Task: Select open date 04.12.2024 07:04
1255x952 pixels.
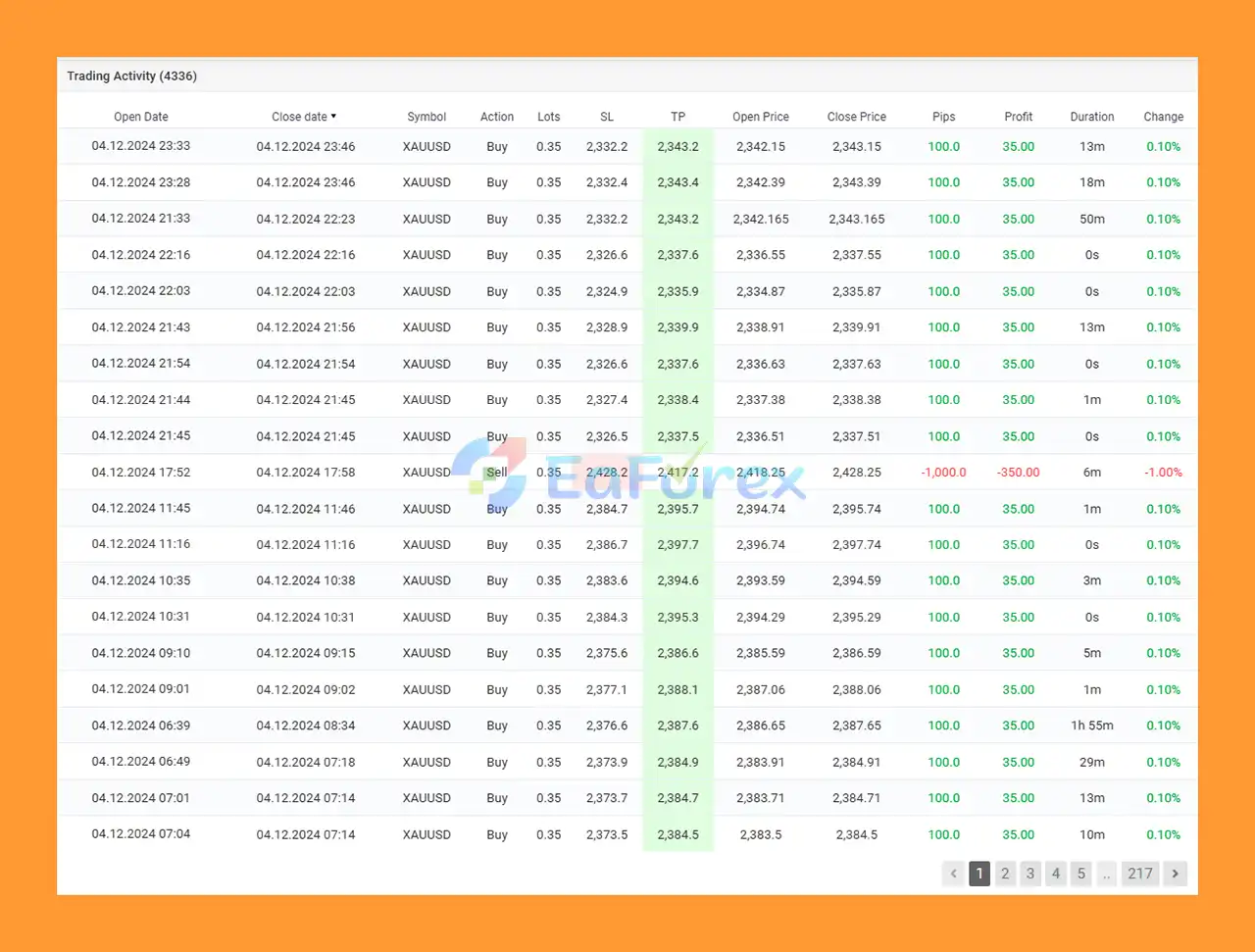Action: (141, 834)
